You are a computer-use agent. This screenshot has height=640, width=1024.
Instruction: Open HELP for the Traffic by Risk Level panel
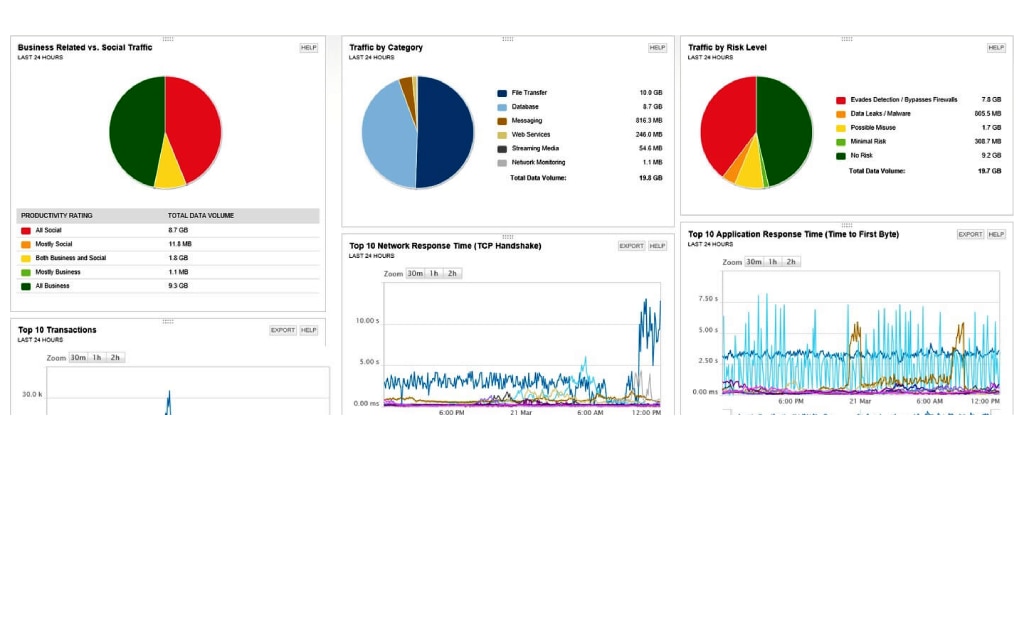[996, 47]
